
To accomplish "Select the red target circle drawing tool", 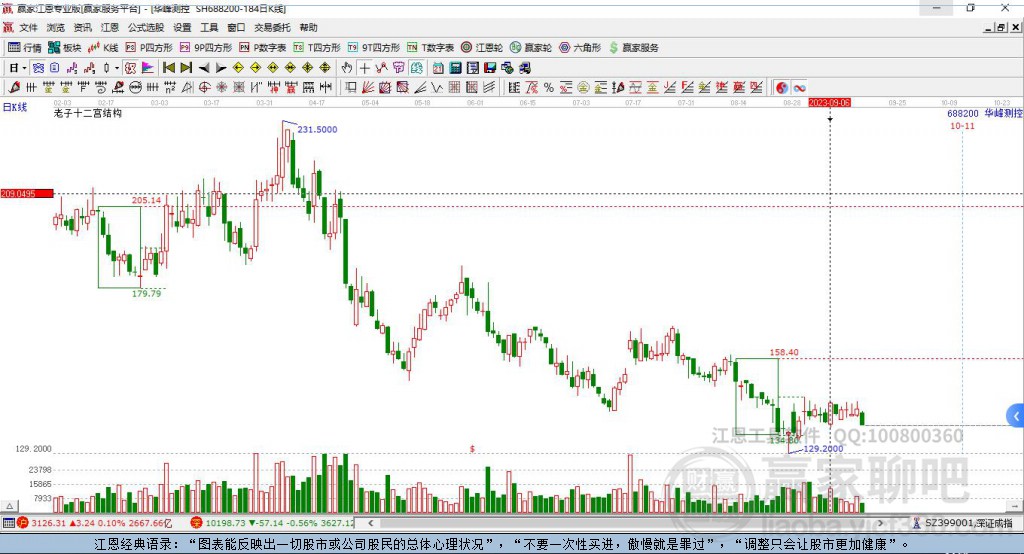I will (204, 88).
